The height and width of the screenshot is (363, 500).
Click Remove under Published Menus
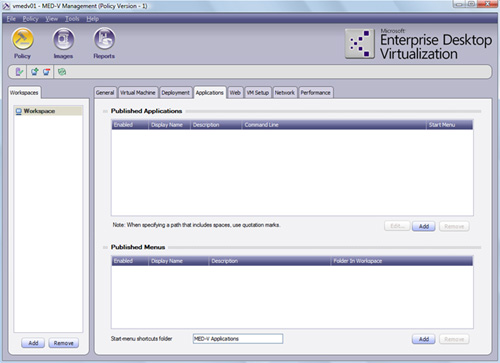[454, 339]
